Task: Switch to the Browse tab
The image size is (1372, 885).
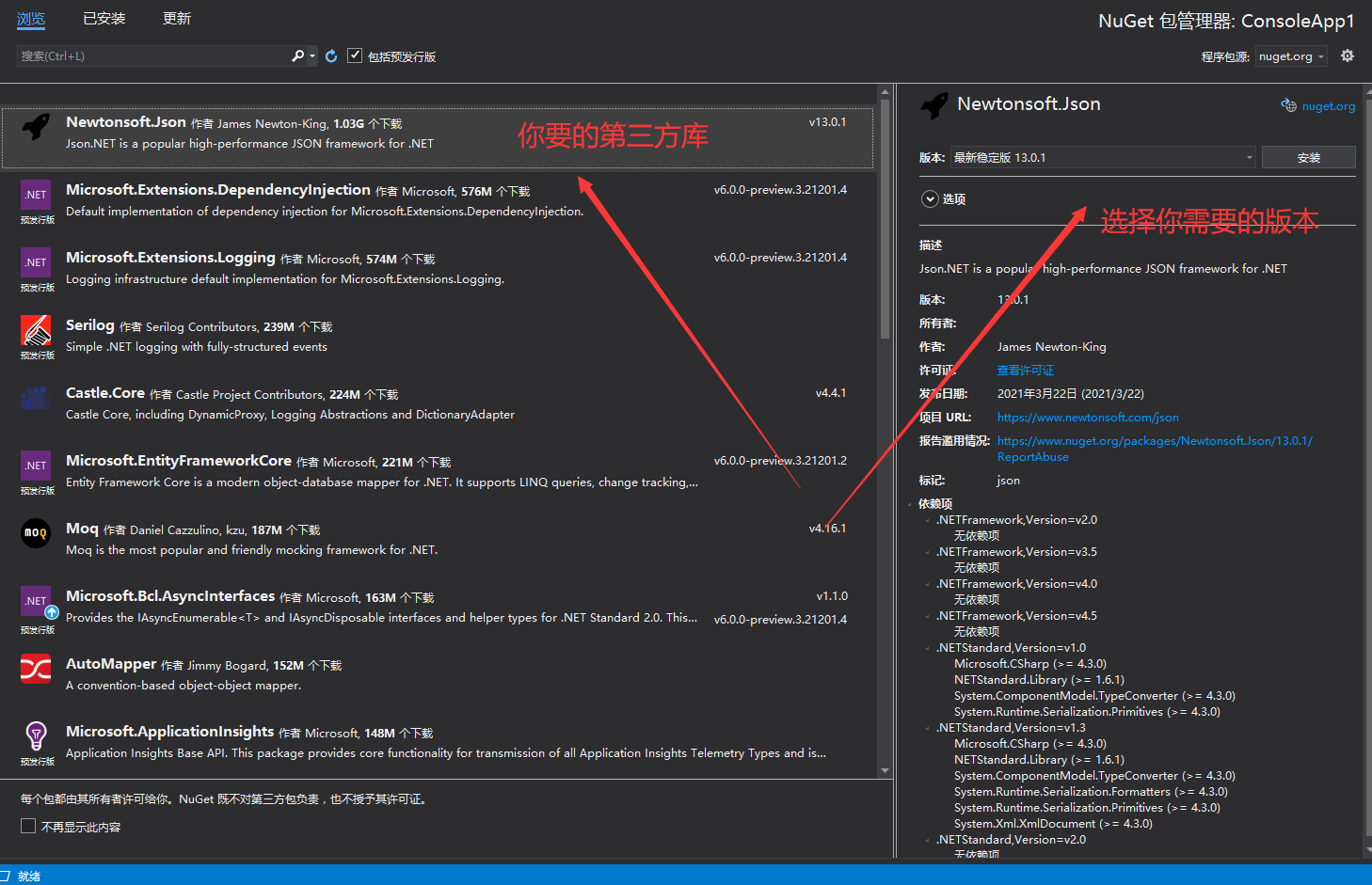Action: [x=31, y=19]
